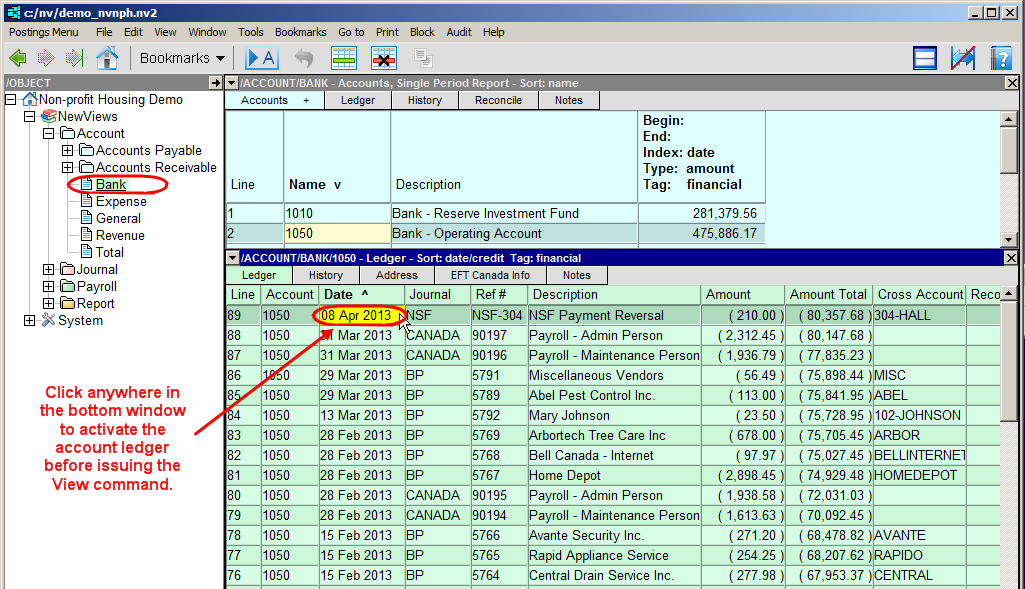Open the Bookmarks dropdown in the toolbar

pos(182,58)
